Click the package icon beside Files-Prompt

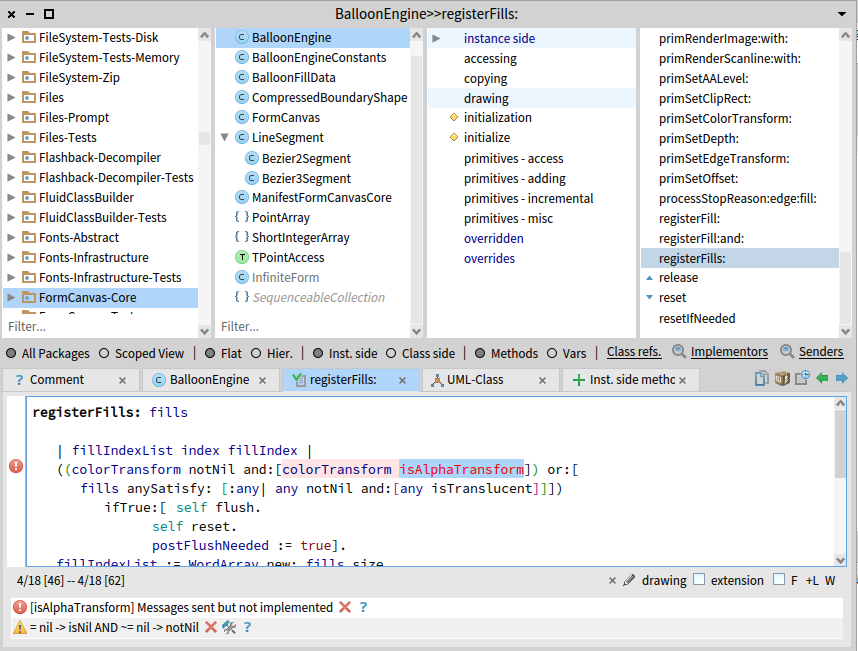29,117
